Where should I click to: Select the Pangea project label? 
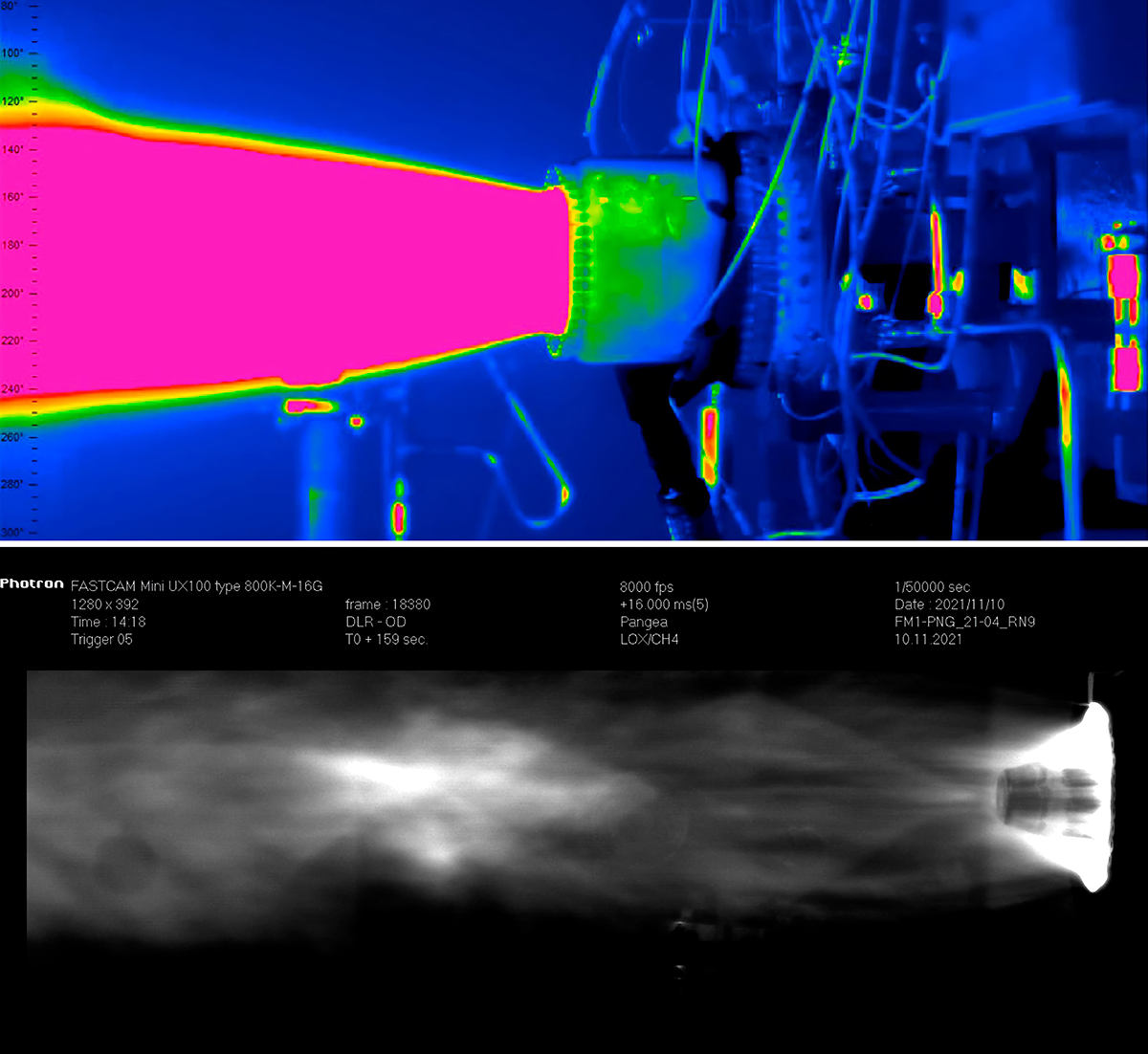click(641, 622)
